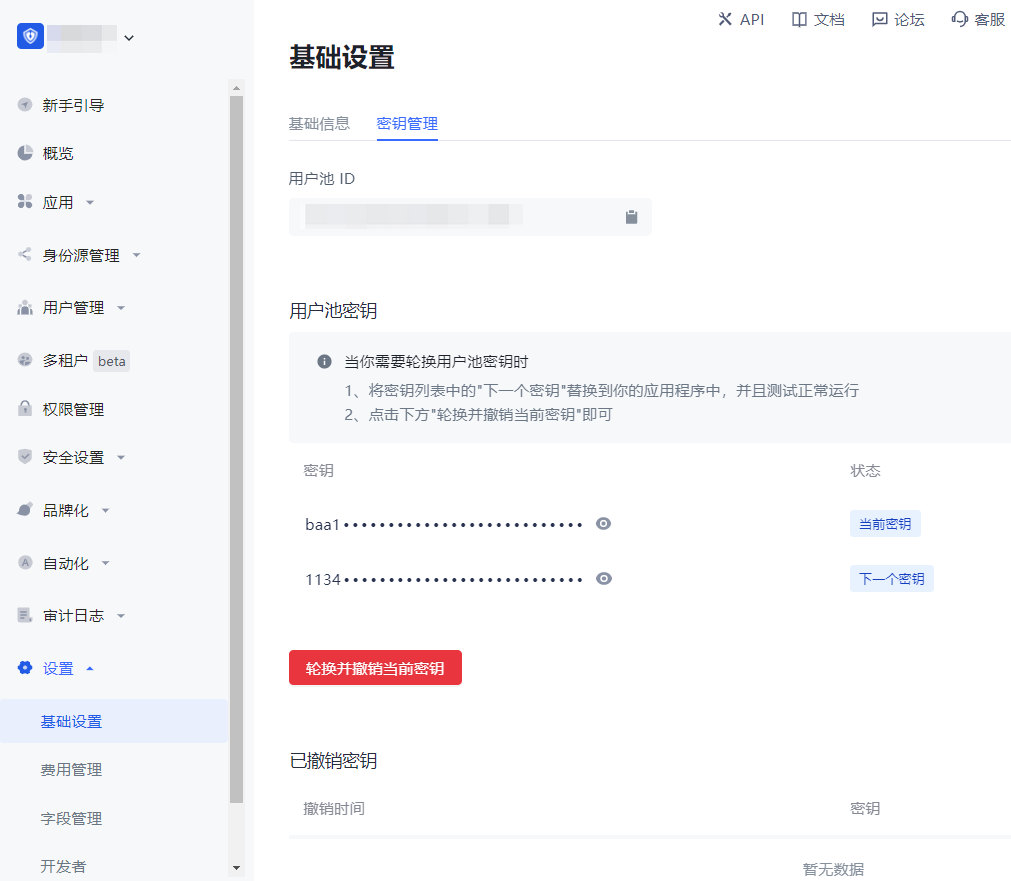Click the red 轮换并撤销当前密钥 button

pos(375,668)
